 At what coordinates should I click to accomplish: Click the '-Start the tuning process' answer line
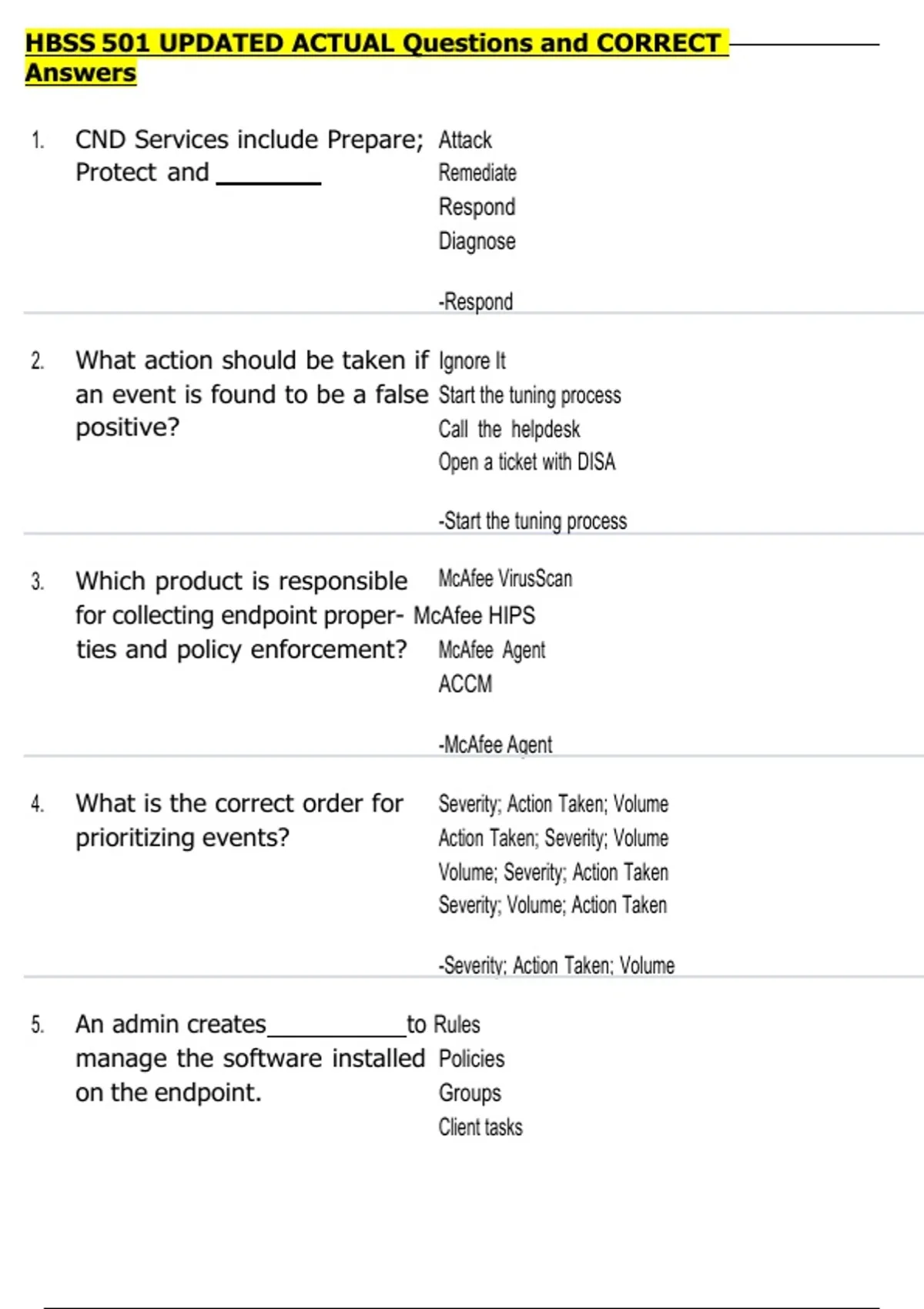pyautogui.click(x=532, y=521)
